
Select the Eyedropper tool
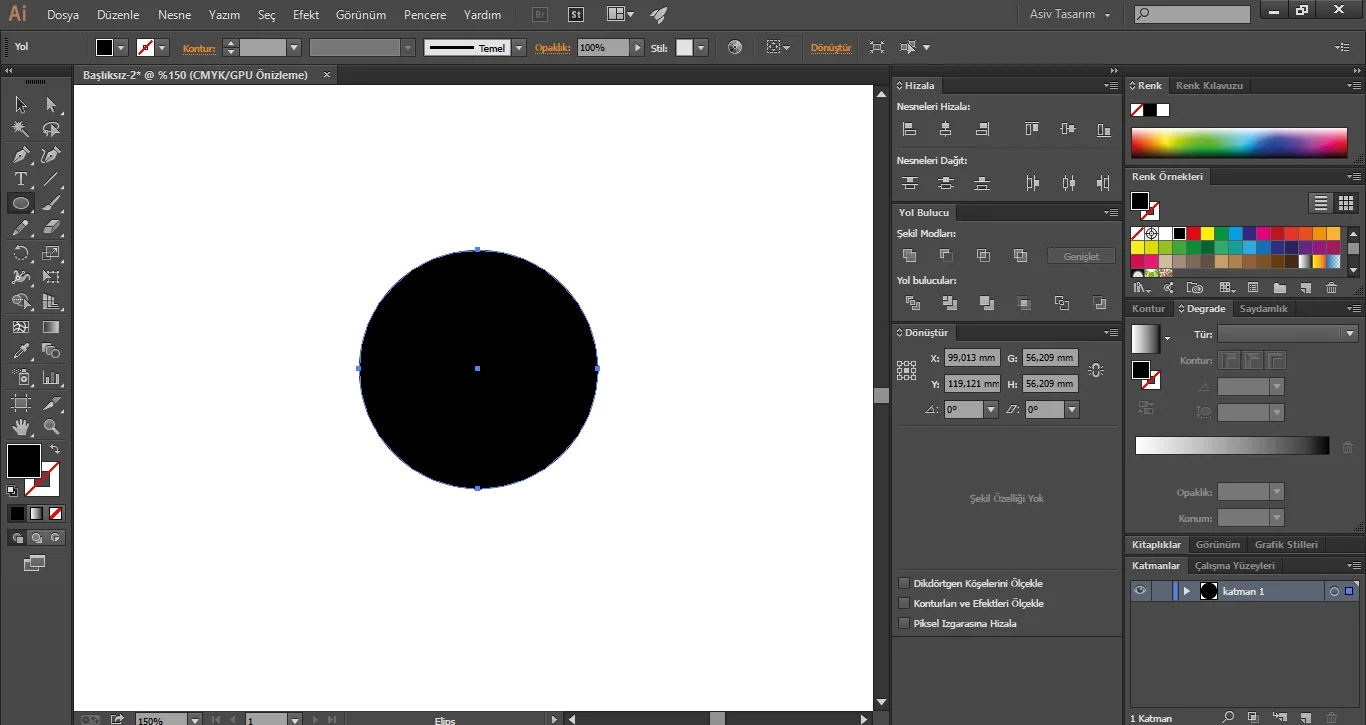(x=20, y=352)
